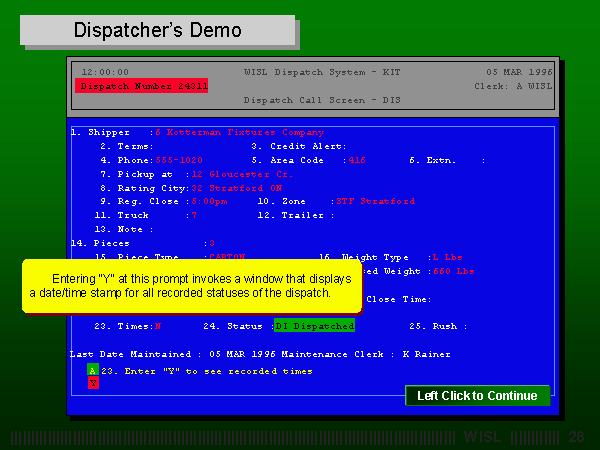Image resolution: width=600 pixels, height=450 pixels.
Task: Click the red Dispatch Number 24311 label
Action: pos(141,86)
